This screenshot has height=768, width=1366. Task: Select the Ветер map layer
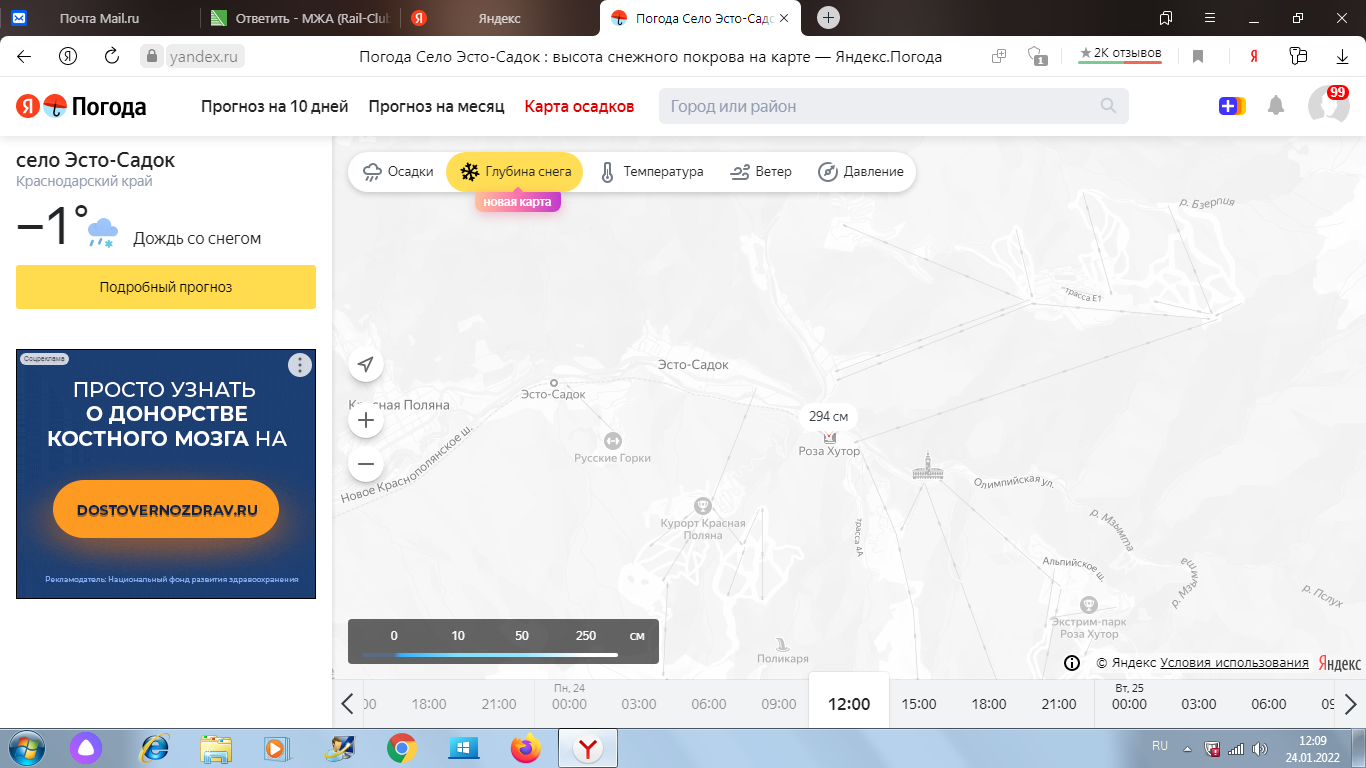coord(761,172)
